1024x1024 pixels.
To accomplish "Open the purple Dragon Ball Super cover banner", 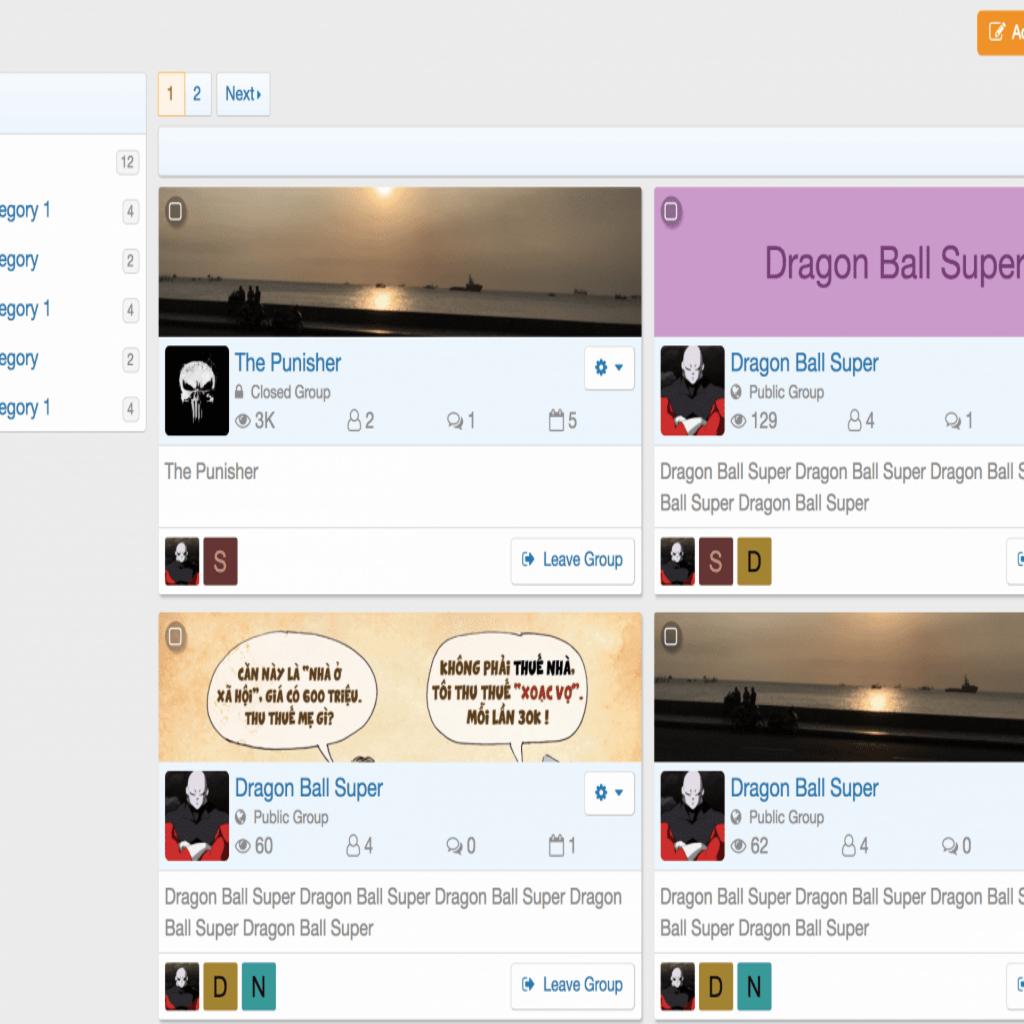I will coord(839,263).
